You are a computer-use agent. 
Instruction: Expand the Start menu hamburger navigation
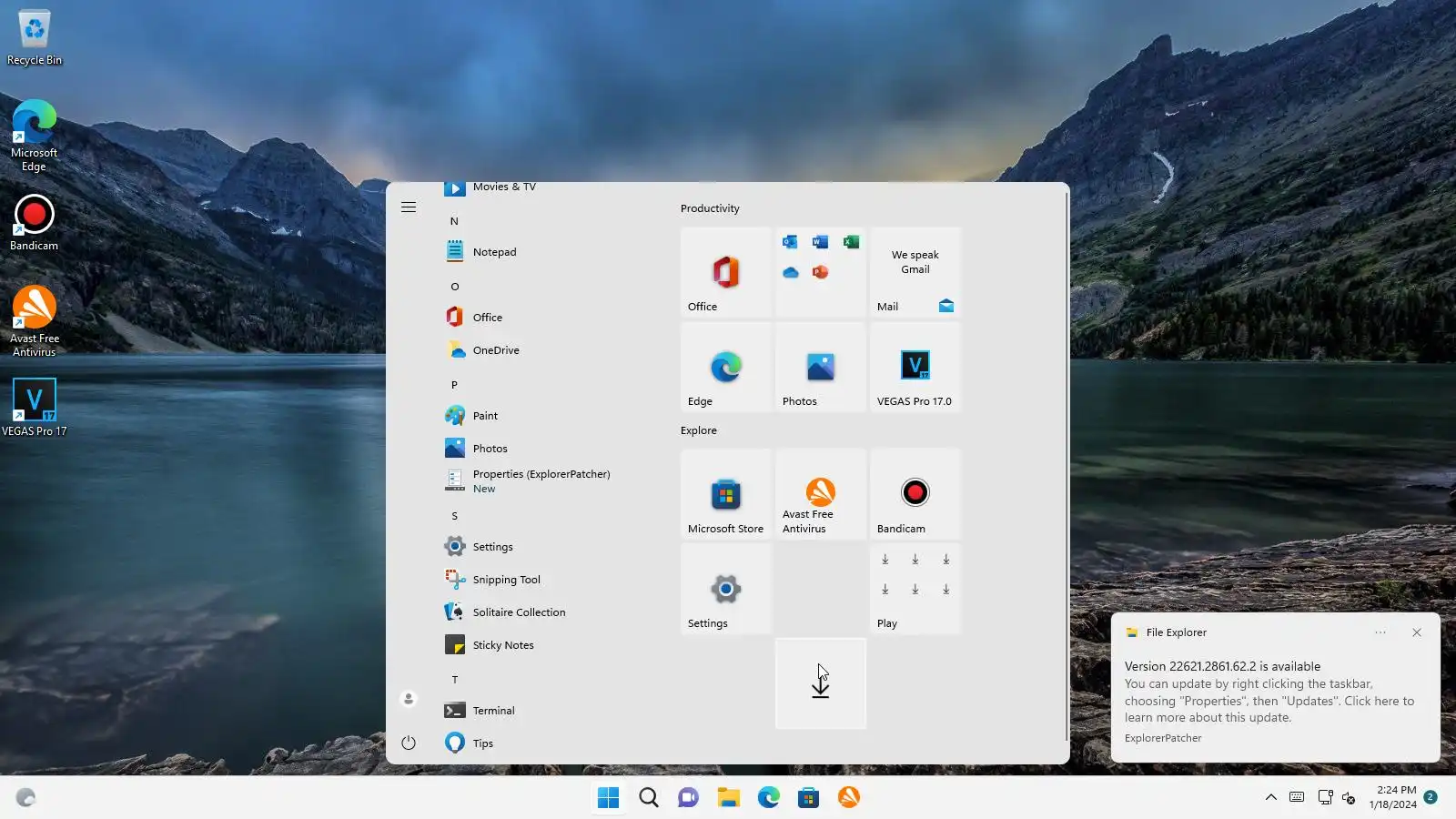409,207
